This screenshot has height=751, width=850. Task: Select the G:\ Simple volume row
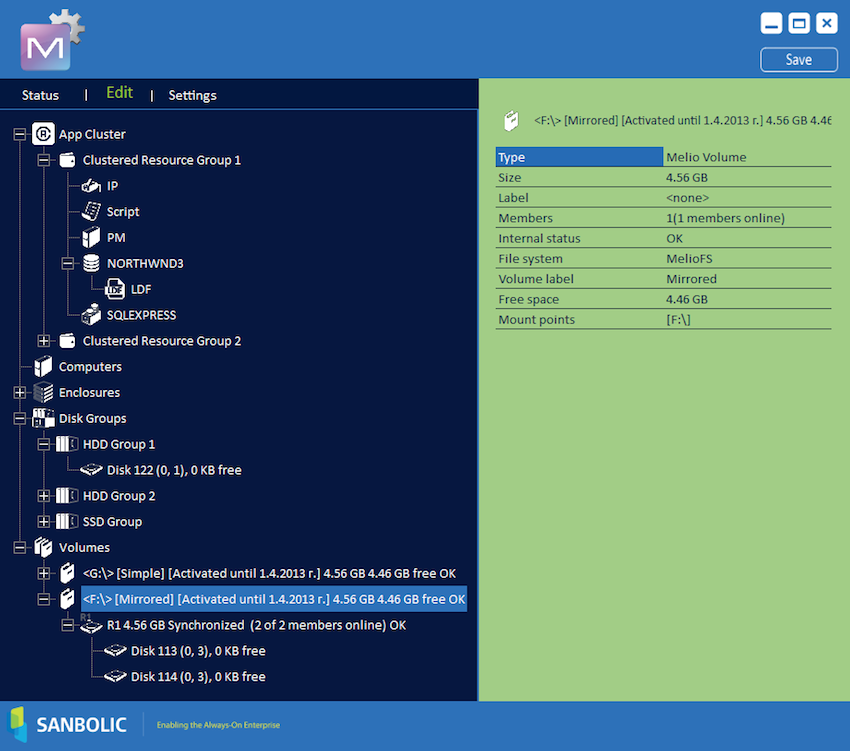(269, 573)
